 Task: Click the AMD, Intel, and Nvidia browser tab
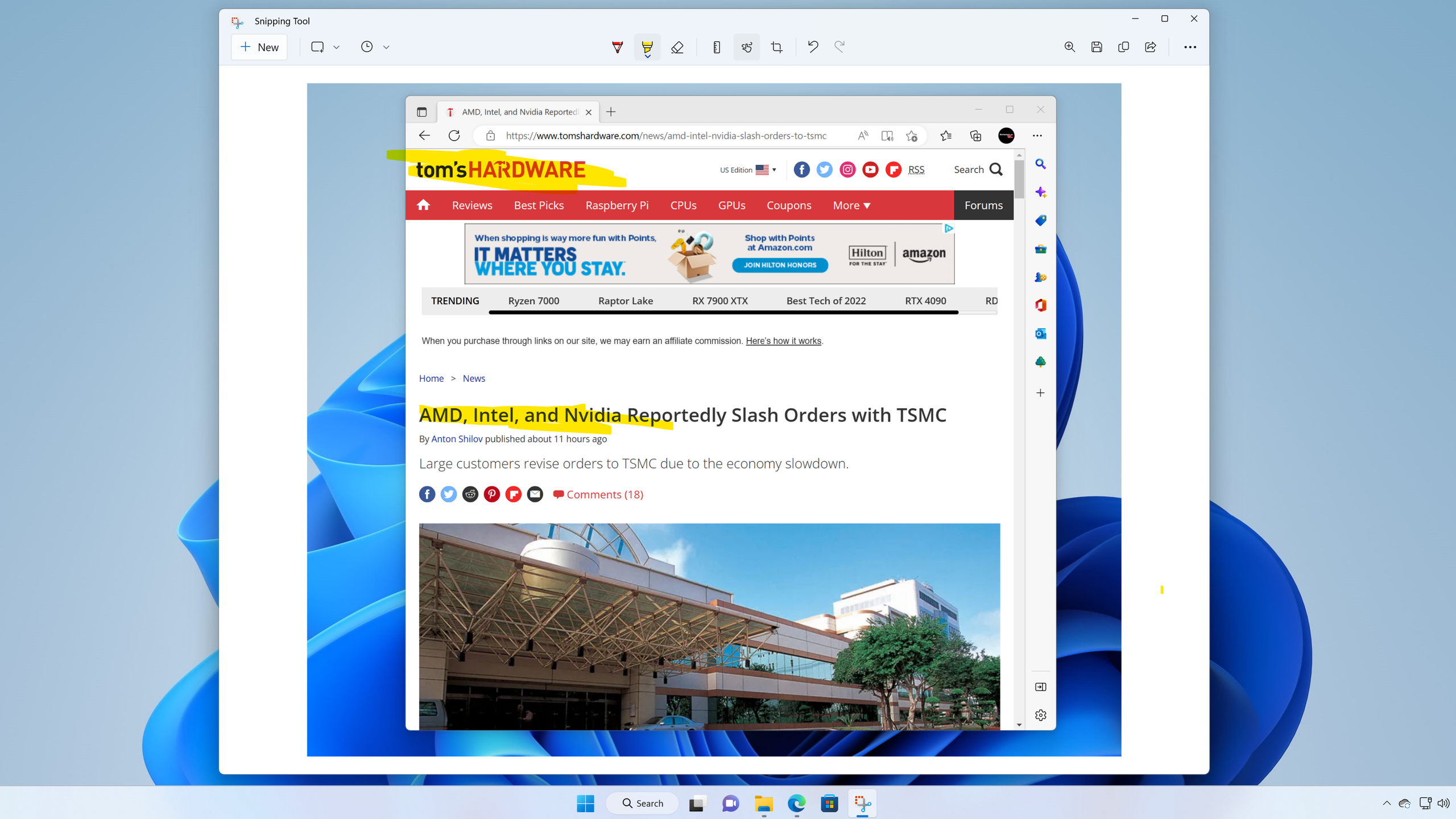[519, 112]
